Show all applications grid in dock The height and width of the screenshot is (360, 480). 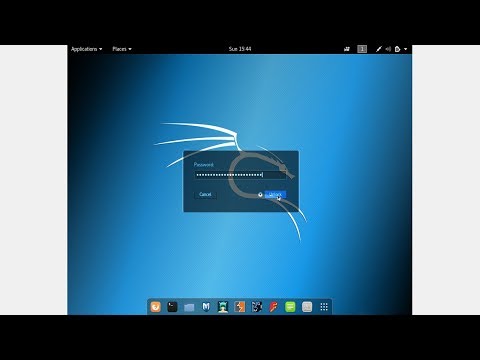324,307
